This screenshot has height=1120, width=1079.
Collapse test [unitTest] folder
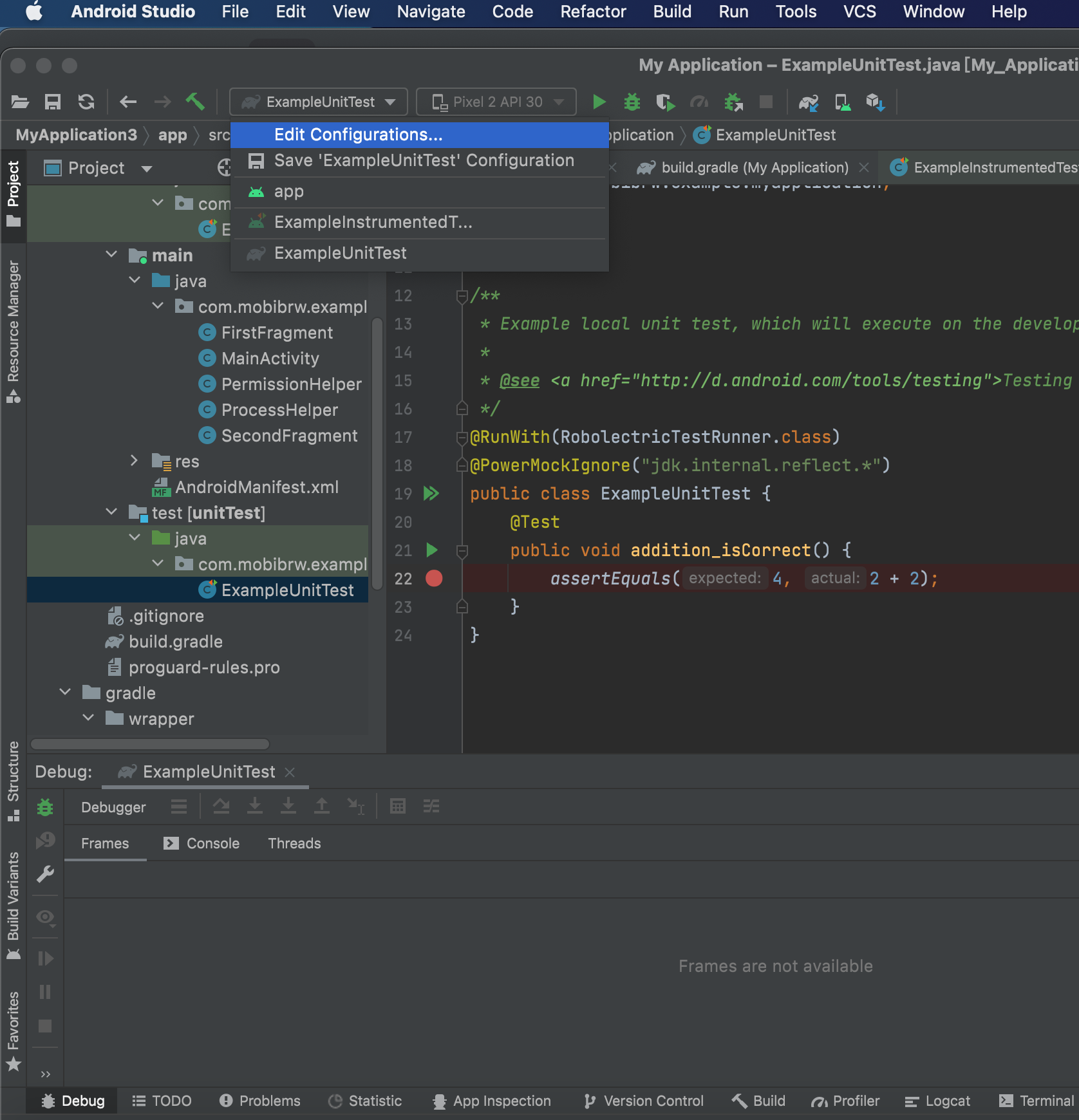(x=111, y=512)
